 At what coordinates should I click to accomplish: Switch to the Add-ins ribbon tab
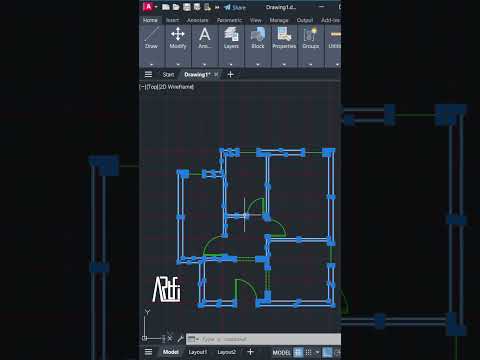(330, 20)
